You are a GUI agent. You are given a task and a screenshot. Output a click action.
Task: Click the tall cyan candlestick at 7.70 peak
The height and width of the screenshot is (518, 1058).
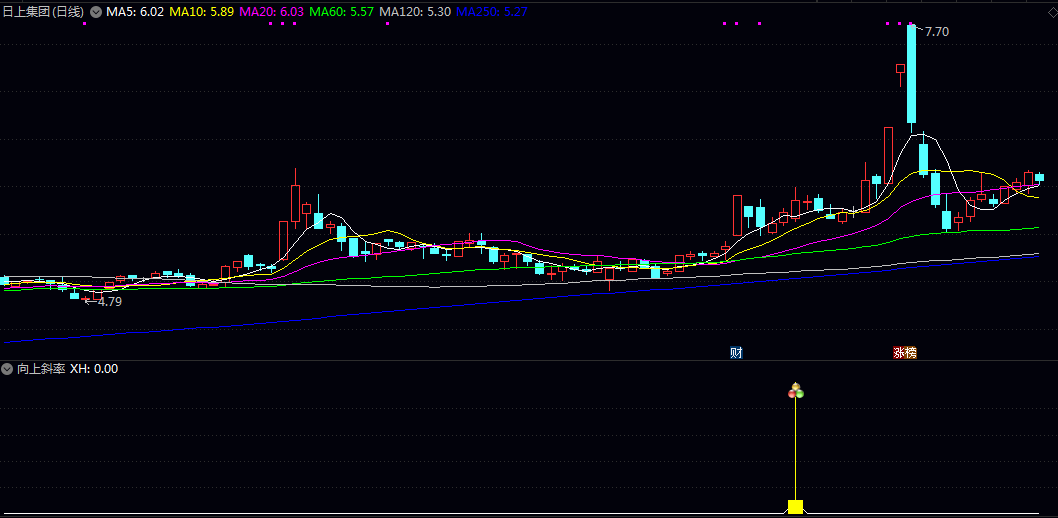point(912,74)
